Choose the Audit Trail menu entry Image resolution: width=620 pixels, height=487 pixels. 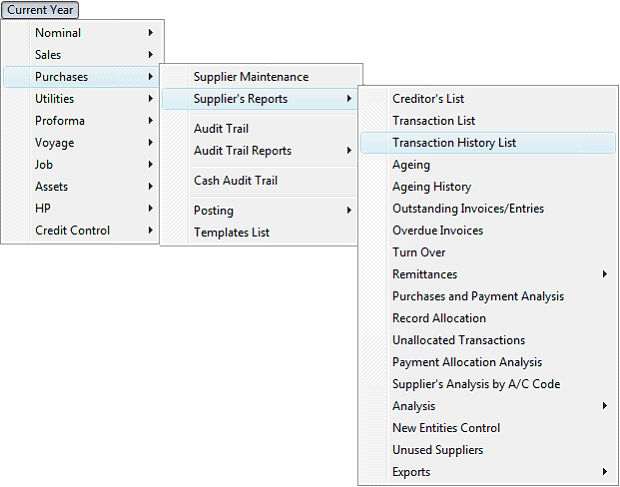click(259, 128)
